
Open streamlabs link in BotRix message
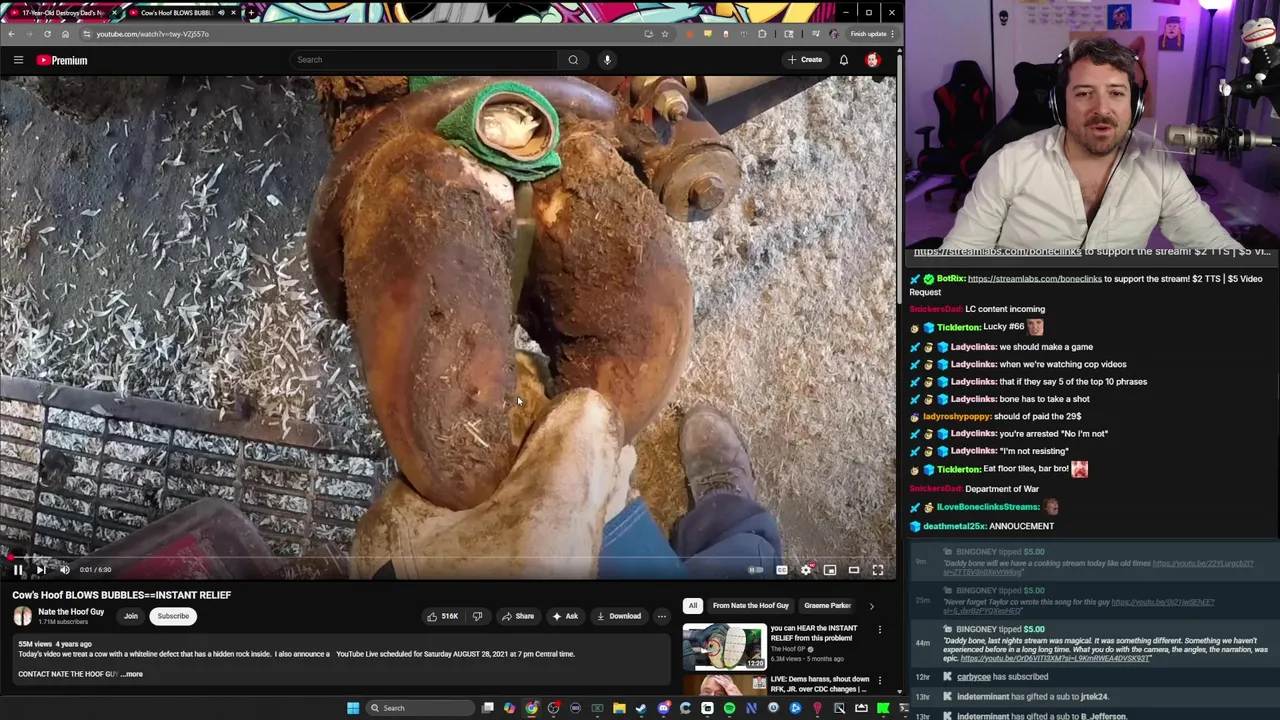click(x=1034, y=279)
